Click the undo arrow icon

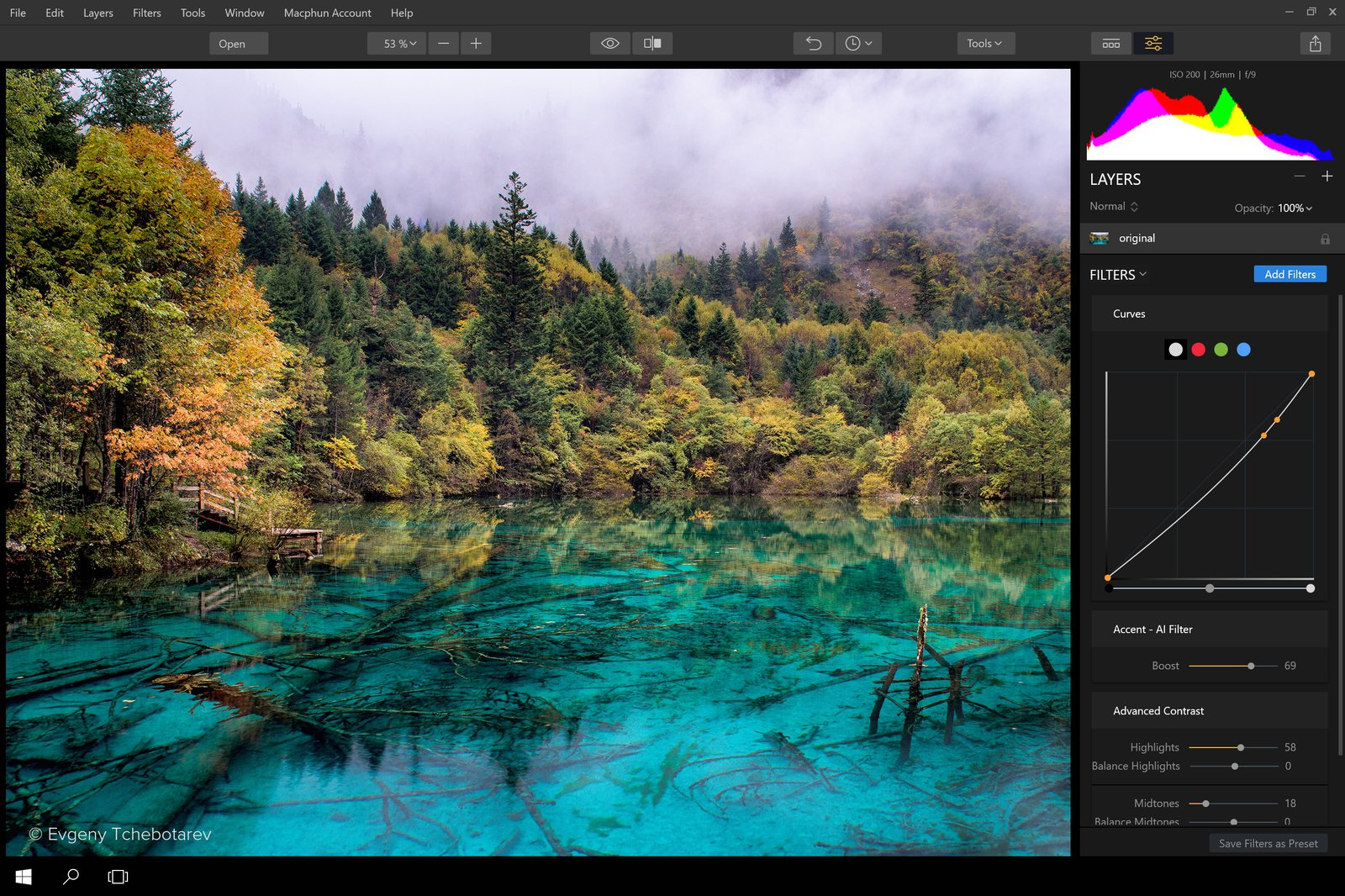(814, 44)
